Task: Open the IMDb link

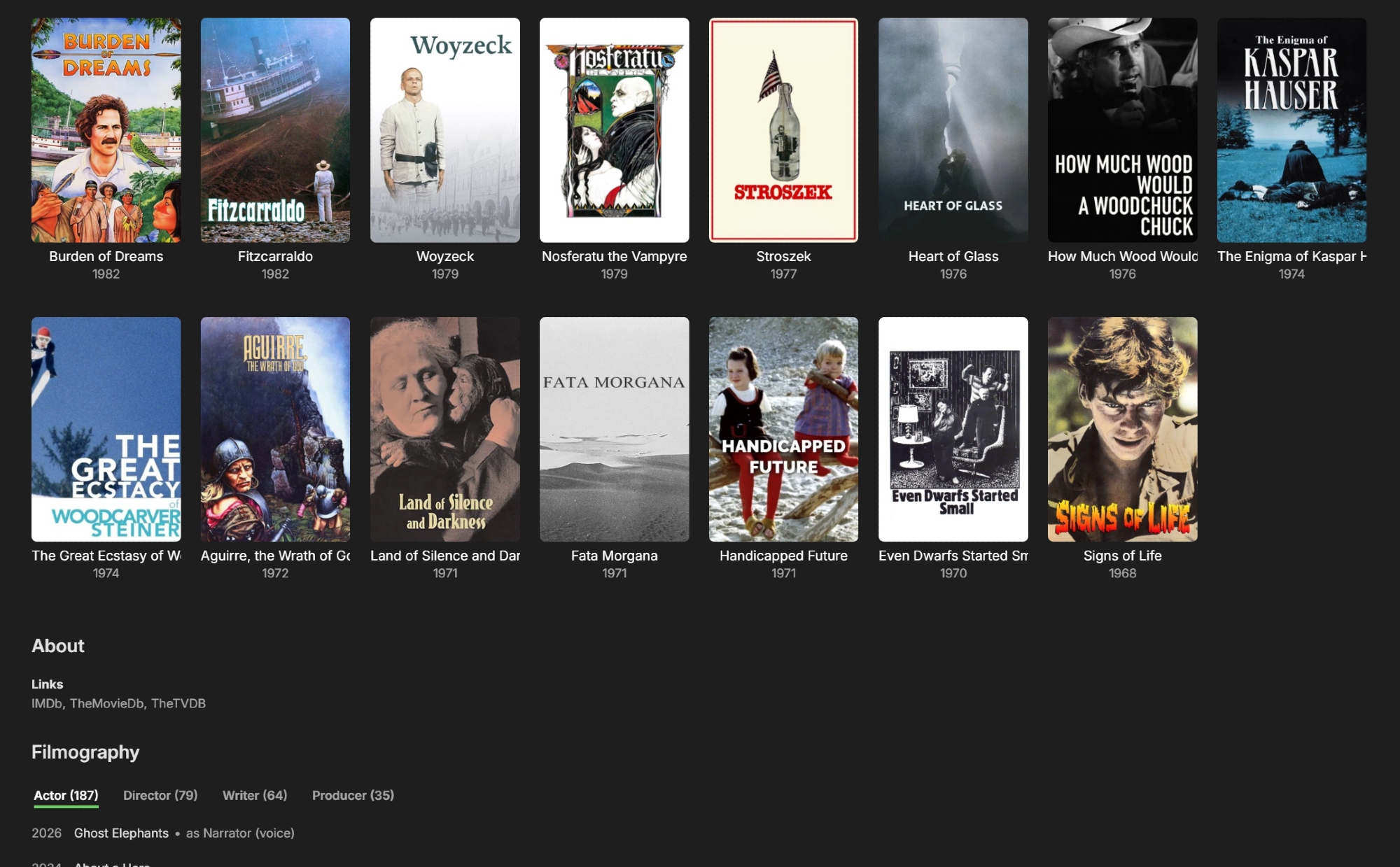Action: pyautogui.click(x=46, y=703)
